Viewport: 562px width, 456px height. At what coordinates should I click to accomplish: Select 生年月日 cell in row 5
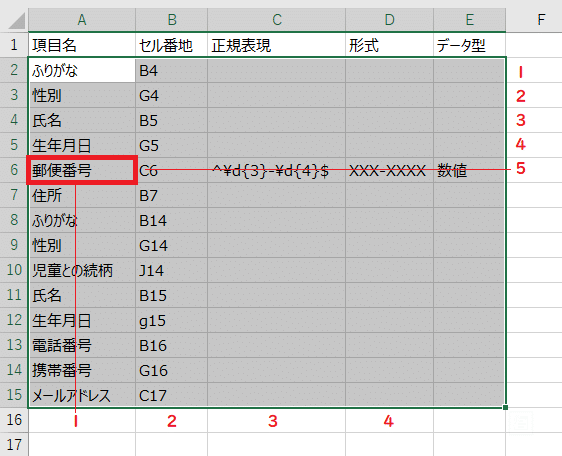point(82,145)
